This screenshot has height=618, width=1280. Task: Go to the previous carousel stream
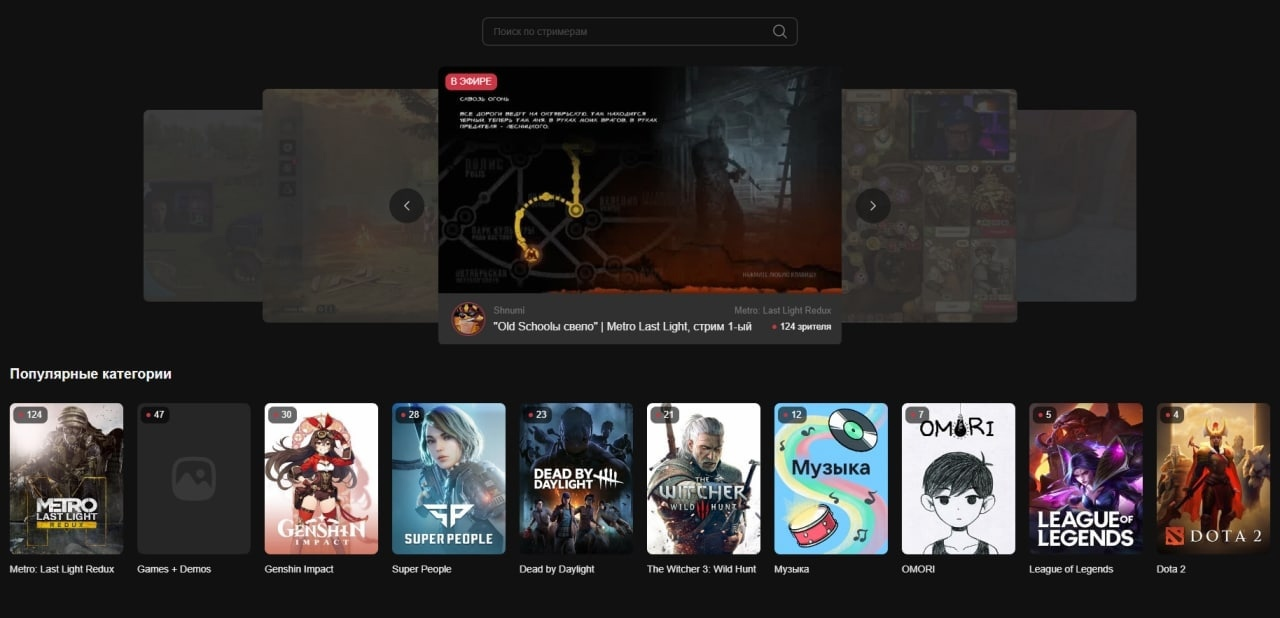coord(407,206)
